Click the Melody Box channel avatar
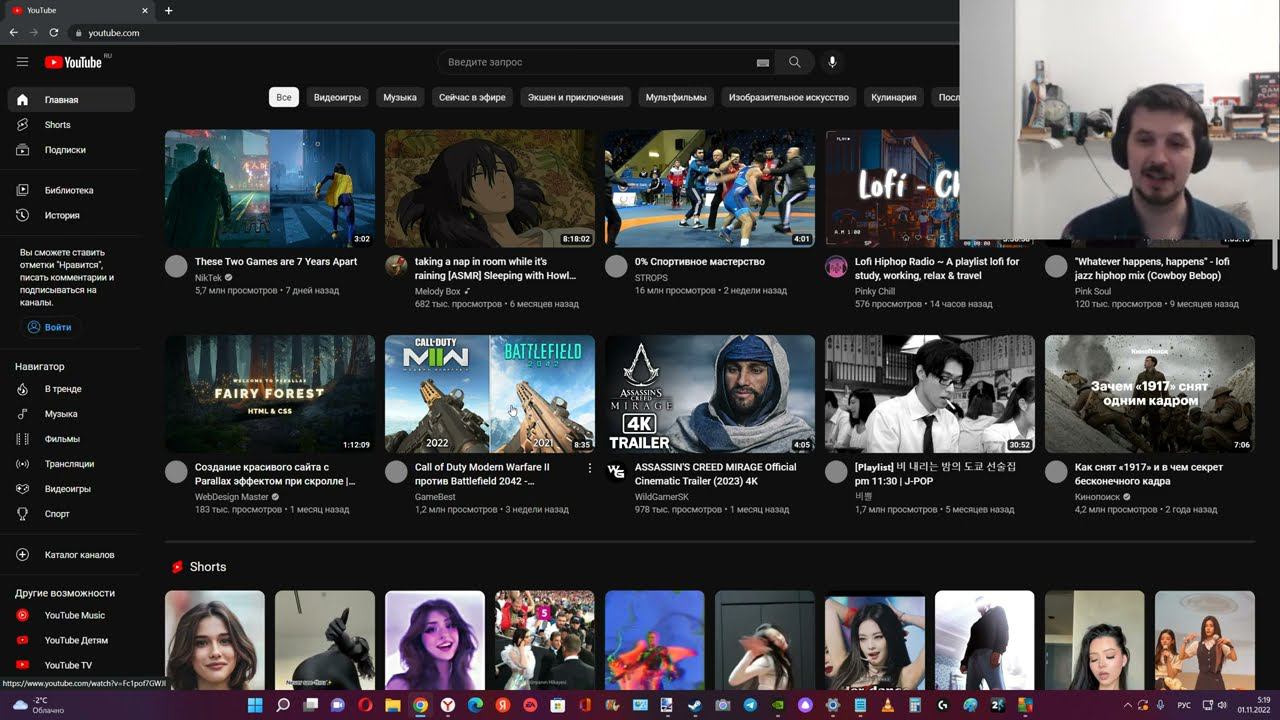This screenshot has height=720, width=1280. (396, 266)
